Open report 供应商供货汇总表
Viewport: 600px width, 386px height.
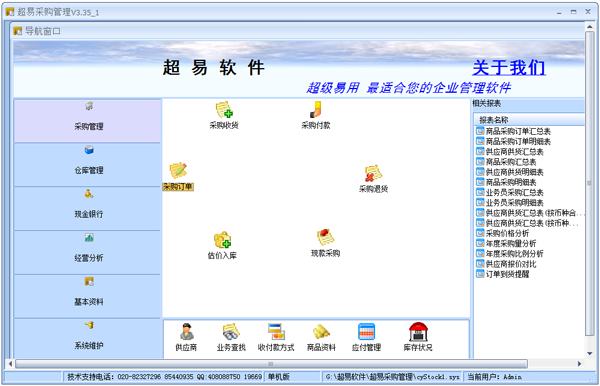tap(510, 152)
